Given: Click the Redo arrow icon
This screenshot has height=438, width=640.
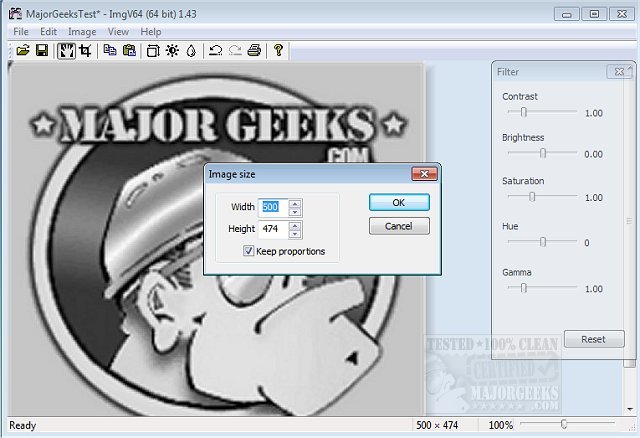Looking at the screenshot, I should point(235,51).
